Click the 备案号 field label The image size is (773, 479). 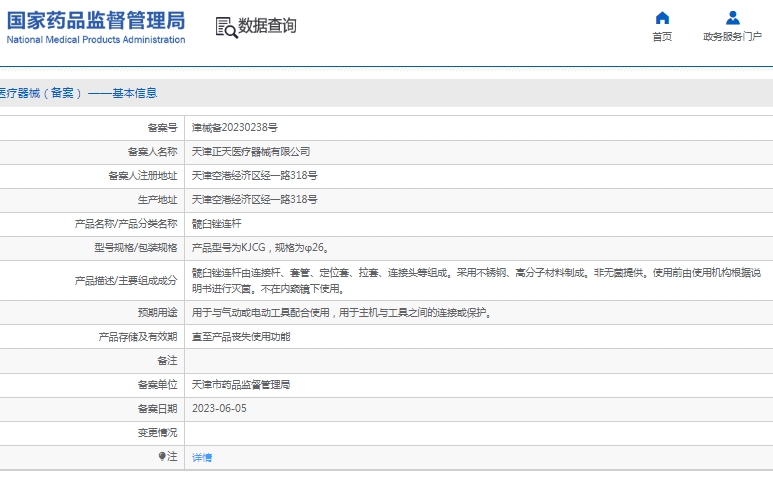(x=162, y=128)
